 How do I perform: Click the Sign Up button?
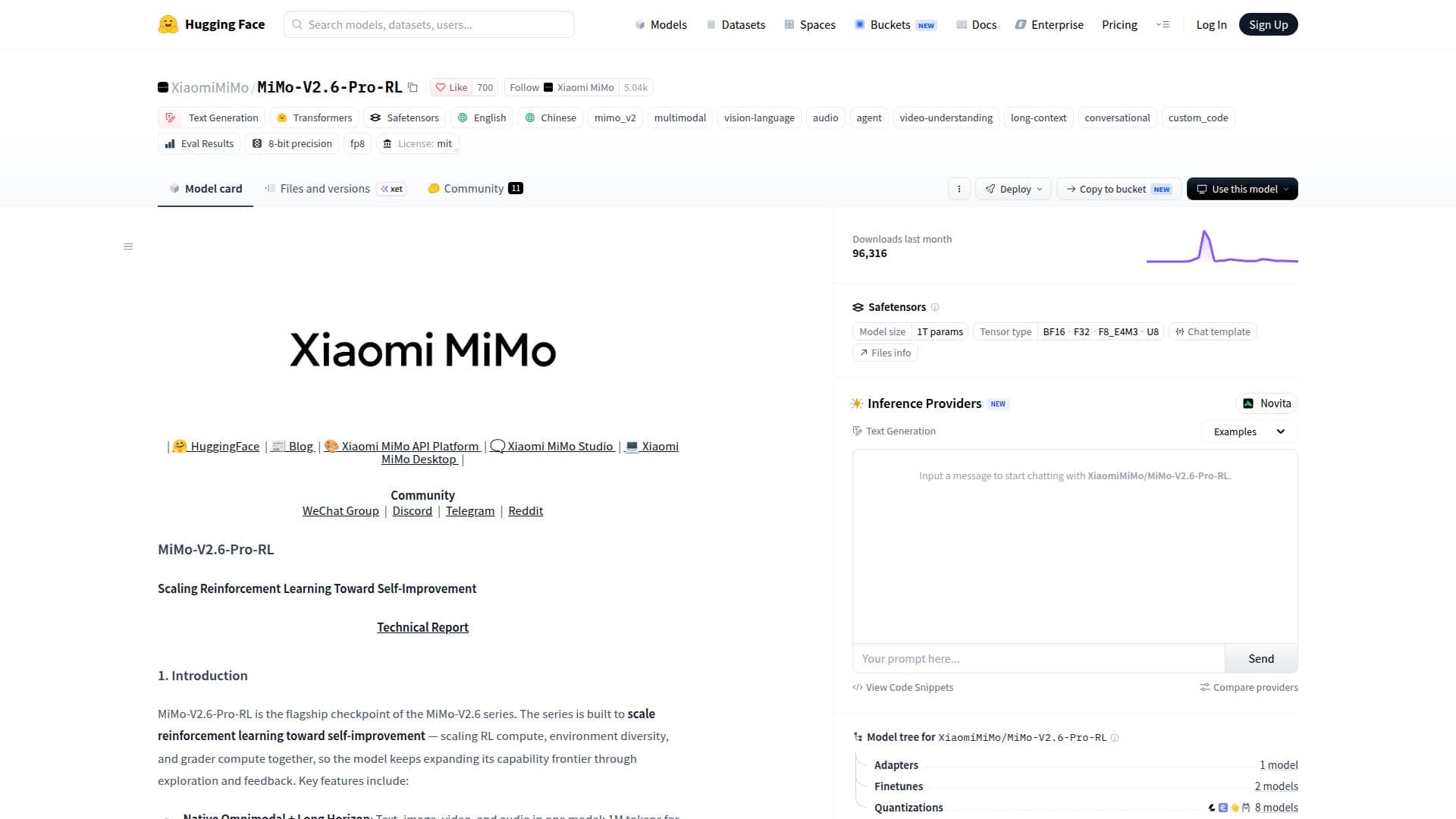[x=1268, y=24]
